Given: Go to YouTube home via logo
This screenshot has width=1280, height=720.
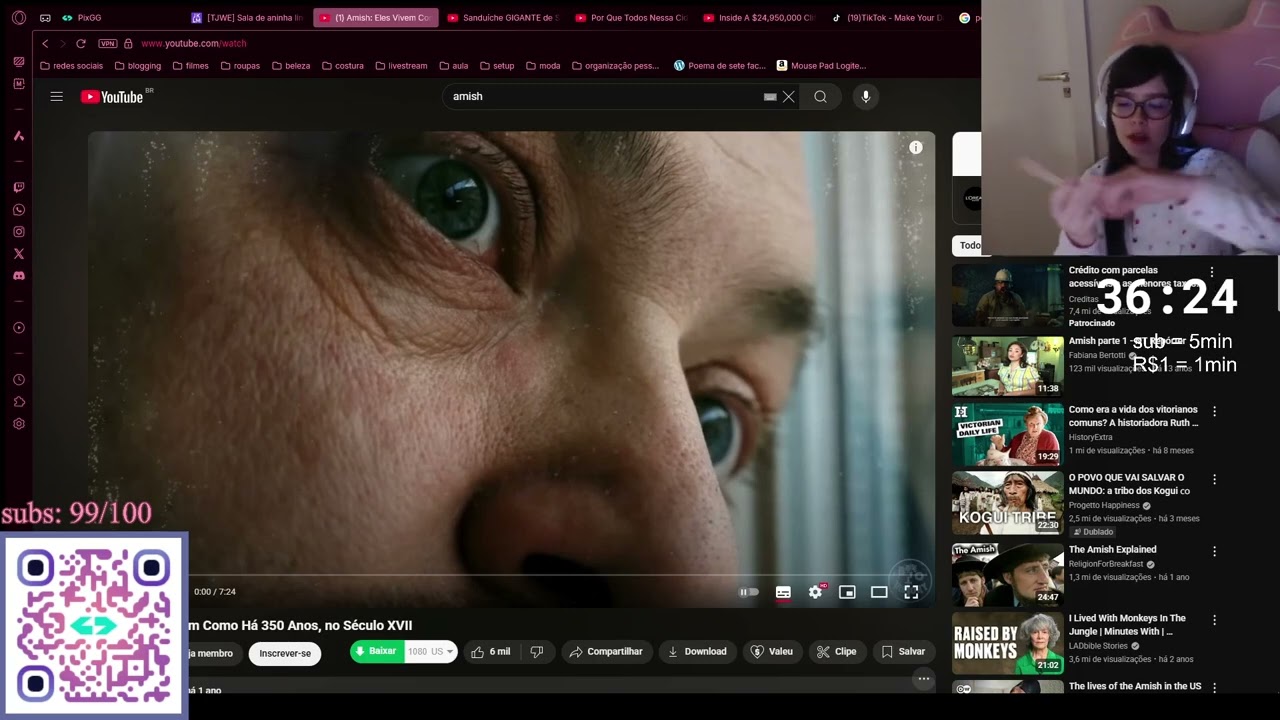Looking at the screenshot, I should (111, 97).
